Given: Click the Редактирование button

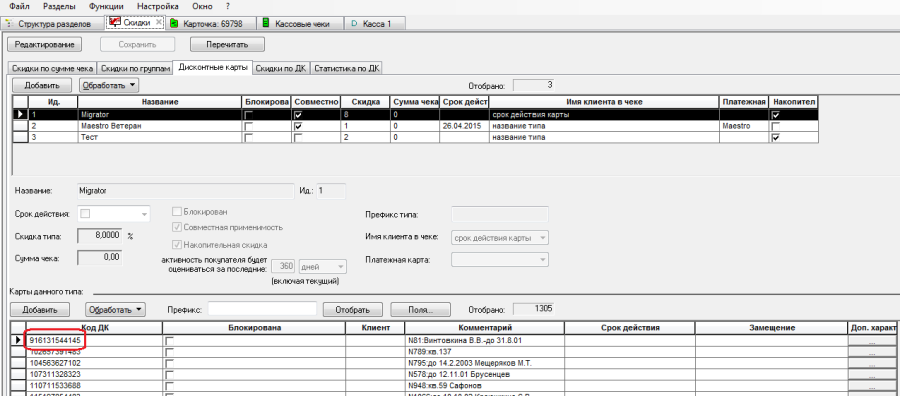Looking at the screenshot, I should tap(44, 44).
